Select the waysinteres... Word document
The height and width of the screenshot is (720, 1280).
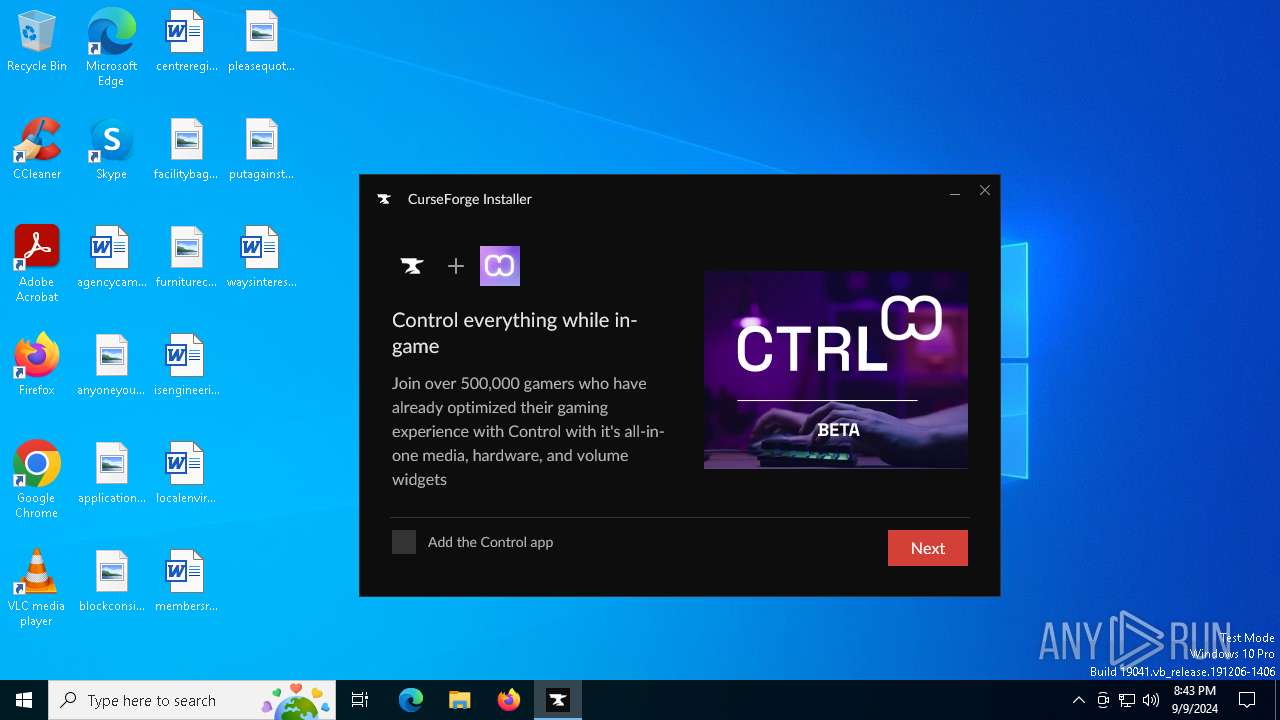(261, 258)
